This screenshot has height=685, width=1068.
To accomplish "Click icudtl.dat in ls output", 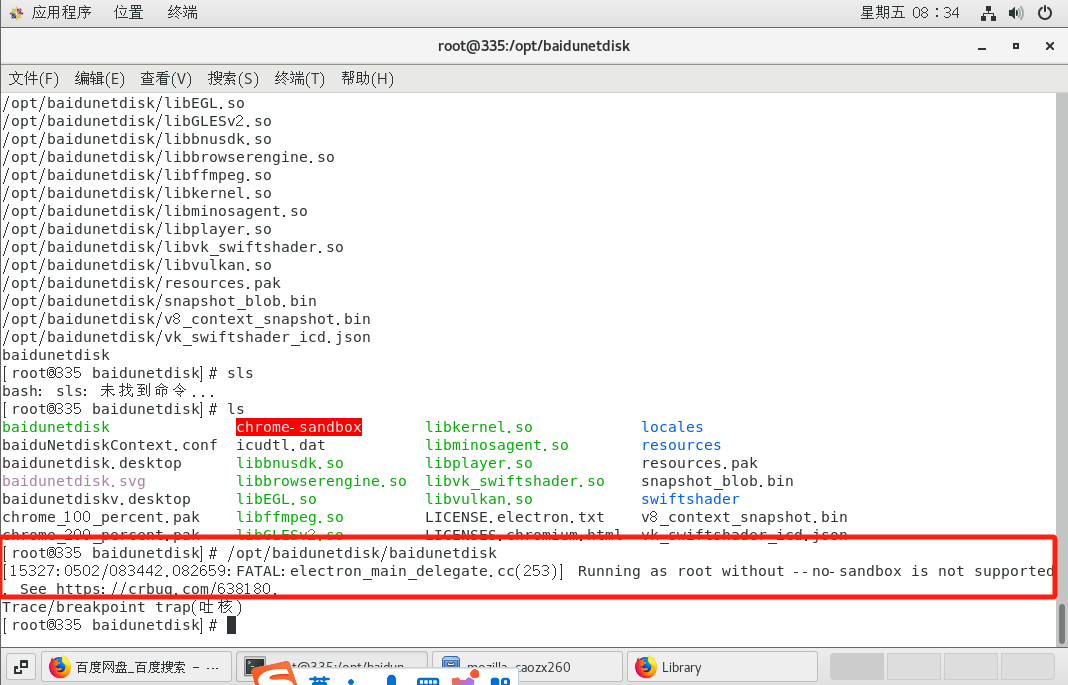I will 281,445.
